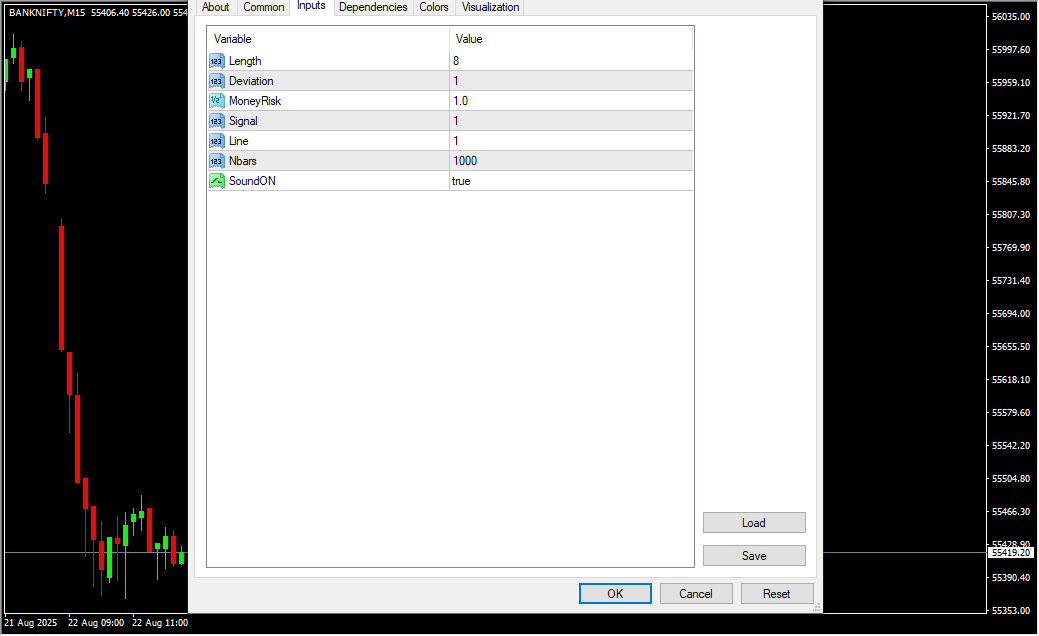This screenshot has width=1039, height=636.
Task: Click the Nbars variable integer icon
Action: click(217, 161)
